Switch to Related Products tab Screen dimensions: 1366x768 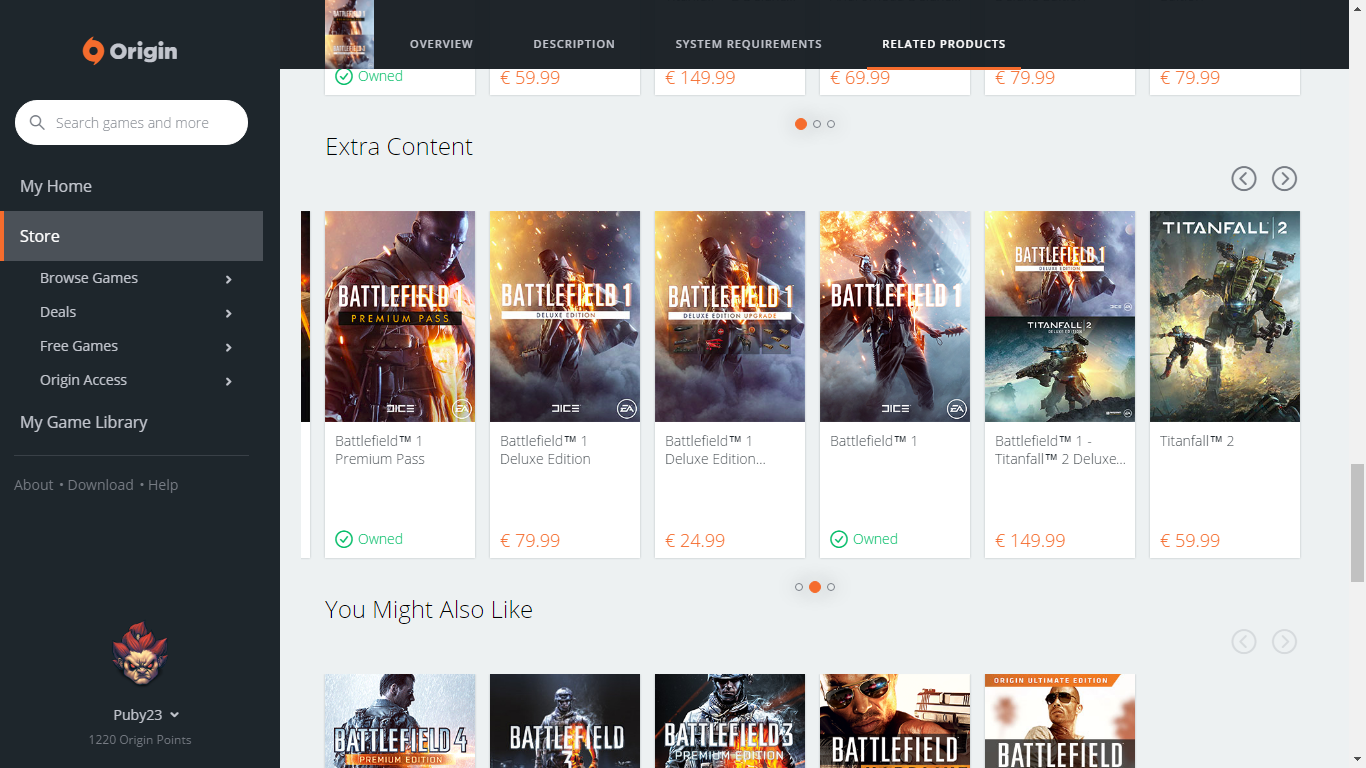[x=944, y=44]
